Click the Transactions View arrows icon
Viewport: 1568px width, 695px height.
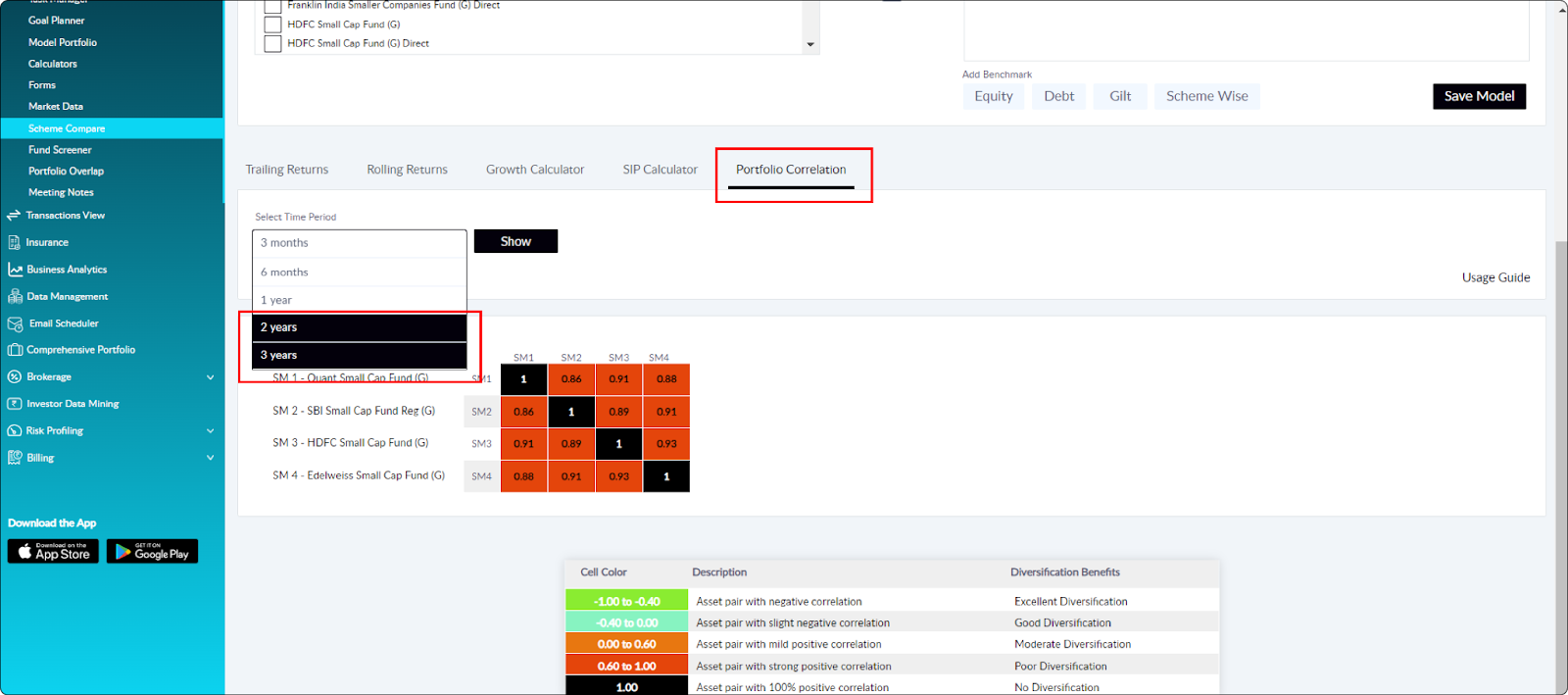click(14, 216)
